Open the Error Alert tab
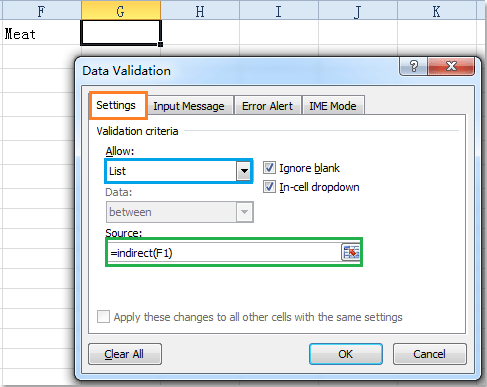Screen dimensions: 487x387 pos(267,106)
